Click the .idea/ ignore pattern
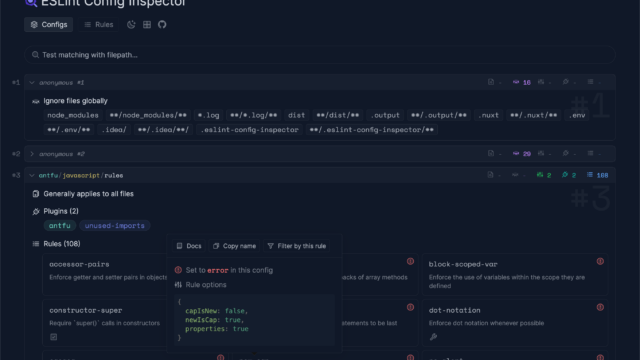This screenshot has width=640, height=360. pyautogui.click(x=114, y=129)
